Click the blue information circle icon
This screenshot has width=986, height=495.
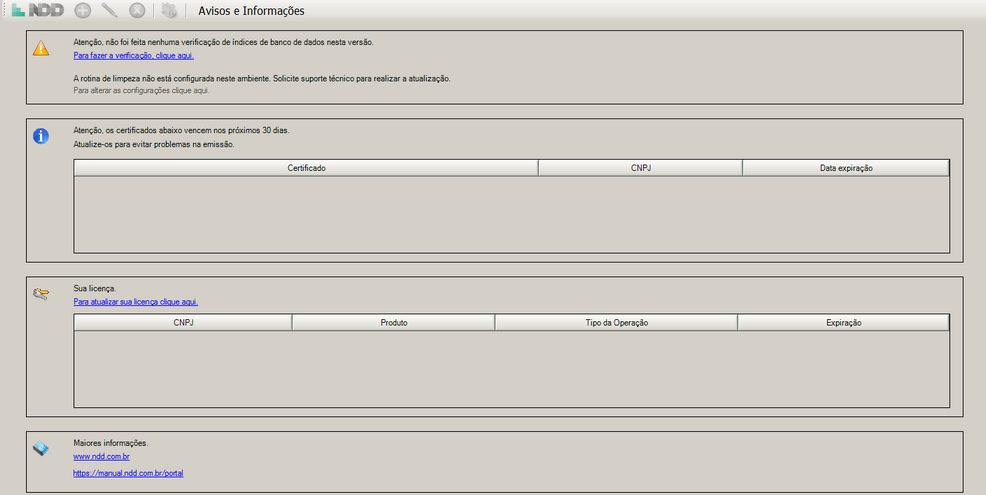pos(41,136)
